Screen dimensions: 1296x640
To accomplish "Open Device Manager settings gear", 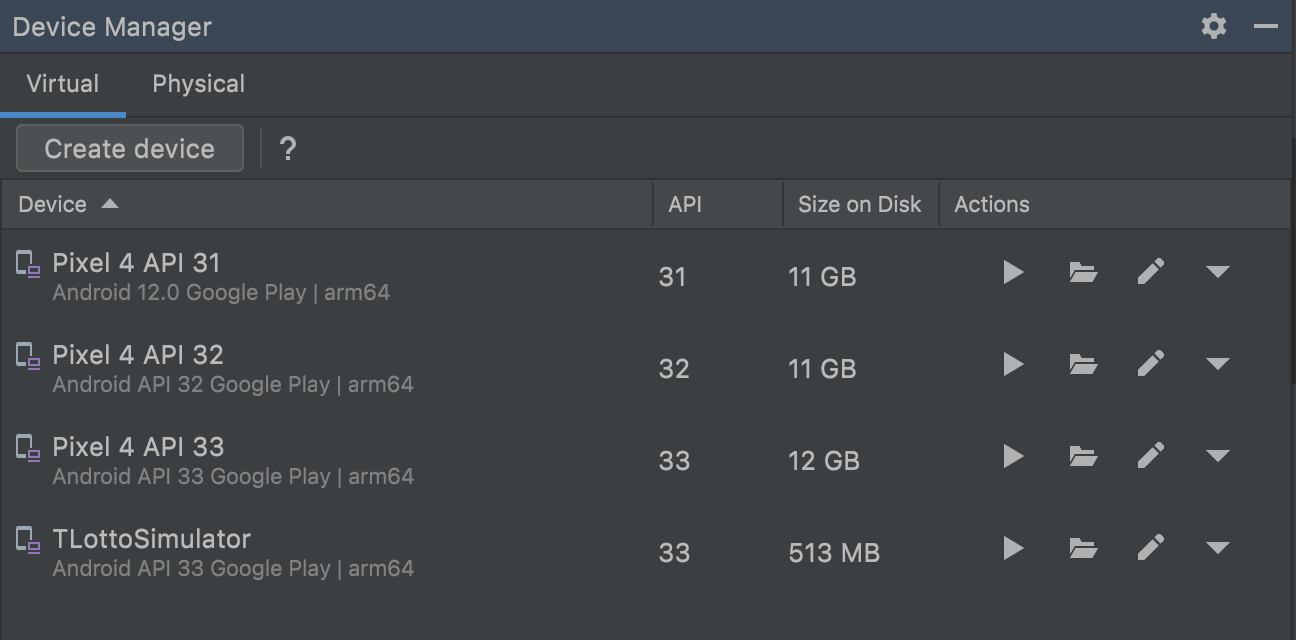I will click(1214, 26).
